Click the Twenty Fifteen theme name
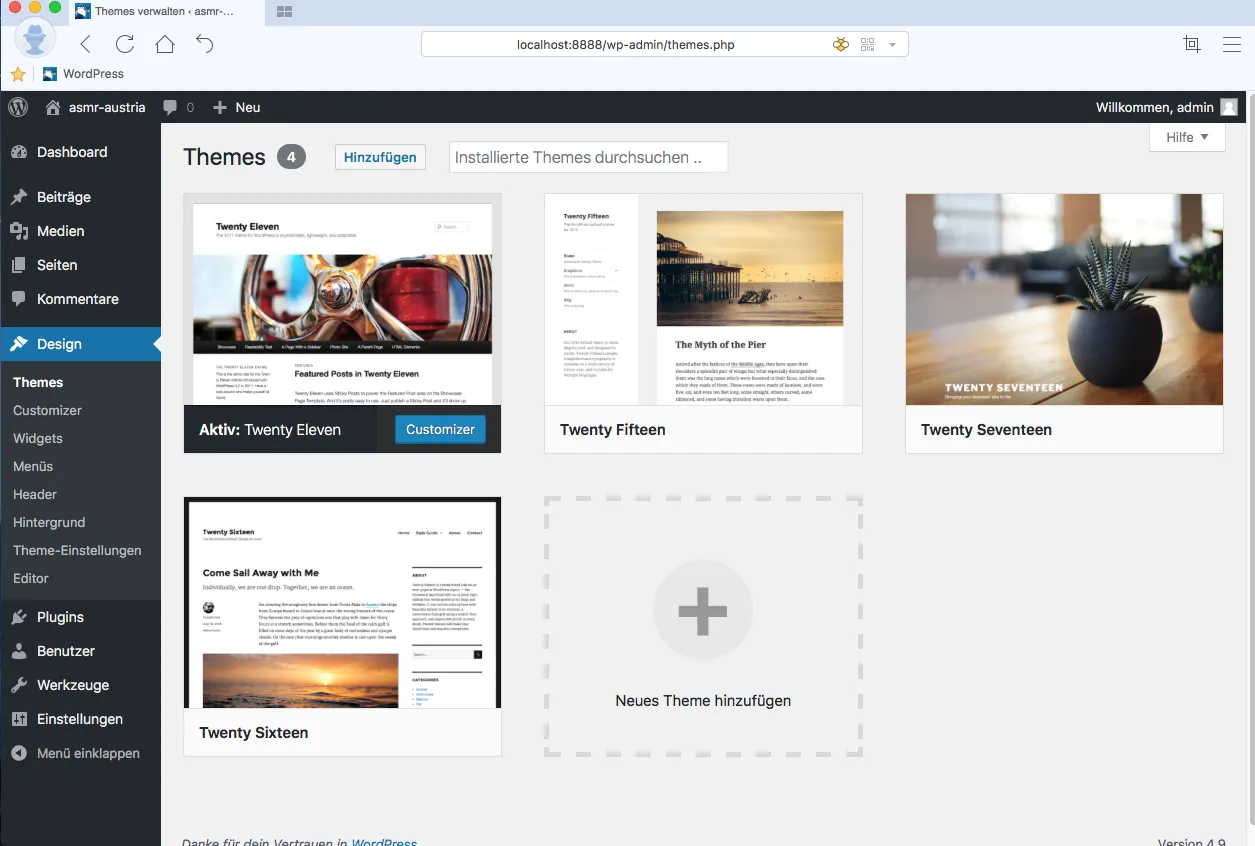Image resolution: width=1255 pixels, height=846 pixels. 612,430
